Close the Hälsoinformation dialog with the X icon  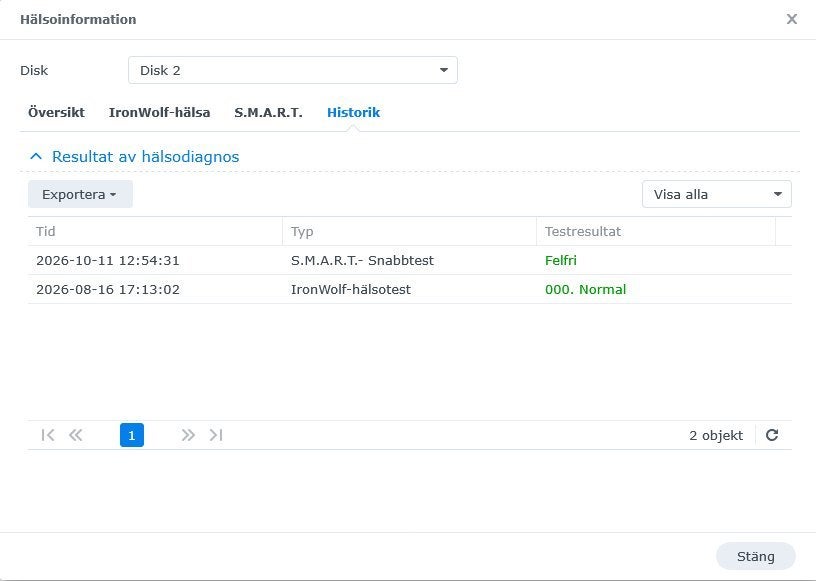[x=792, y=19]
